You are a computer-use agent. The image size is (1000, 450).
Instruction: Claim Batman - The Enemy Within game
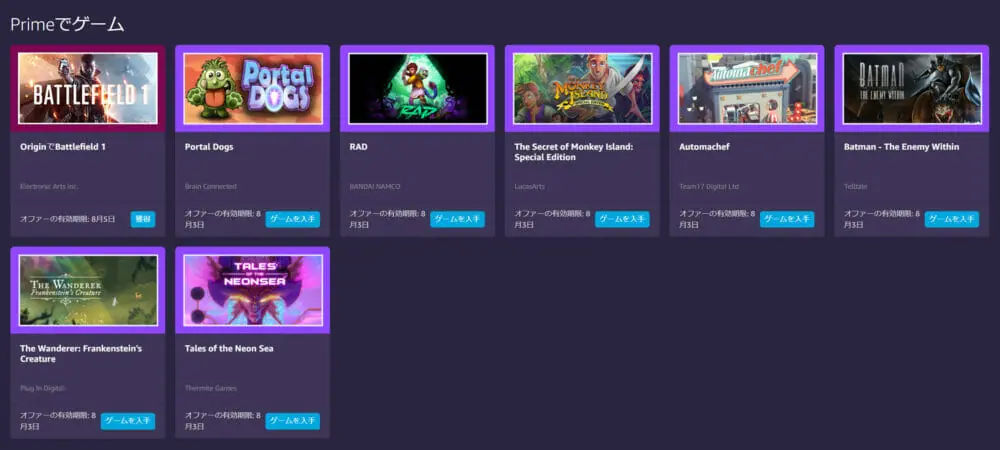pyautogui.click(x=951, y=219)
